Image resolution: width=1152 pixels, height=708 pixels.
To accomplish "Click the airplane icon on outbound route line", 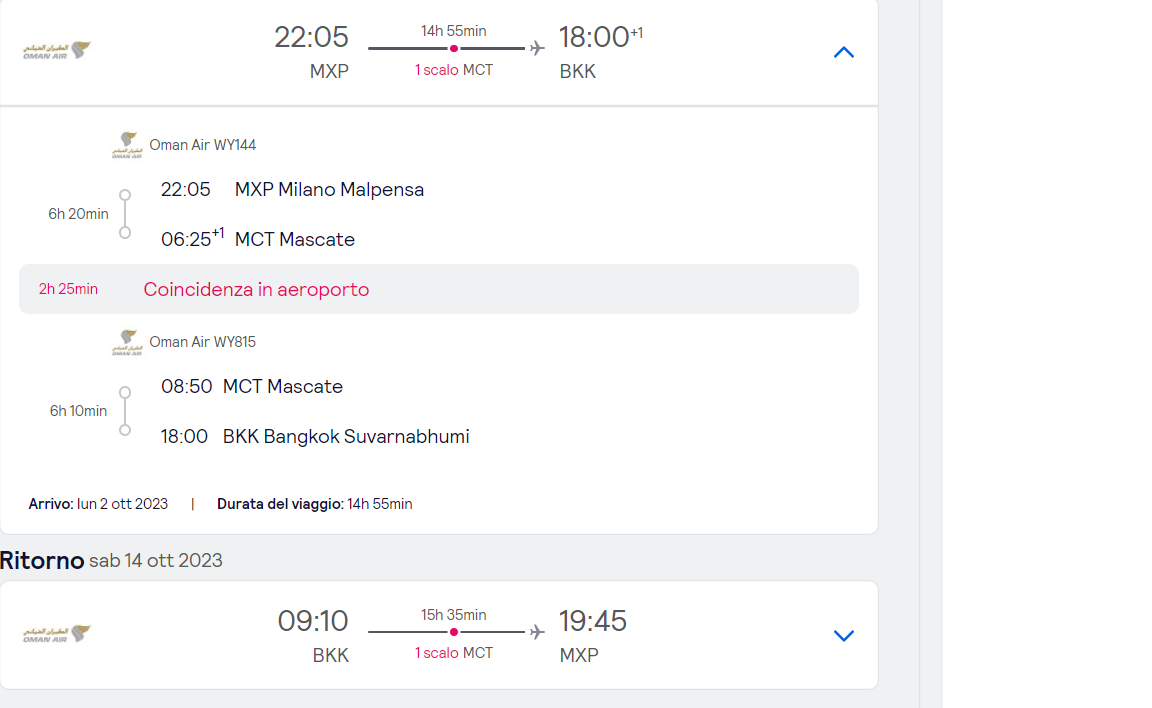I will tap(537, 48).
